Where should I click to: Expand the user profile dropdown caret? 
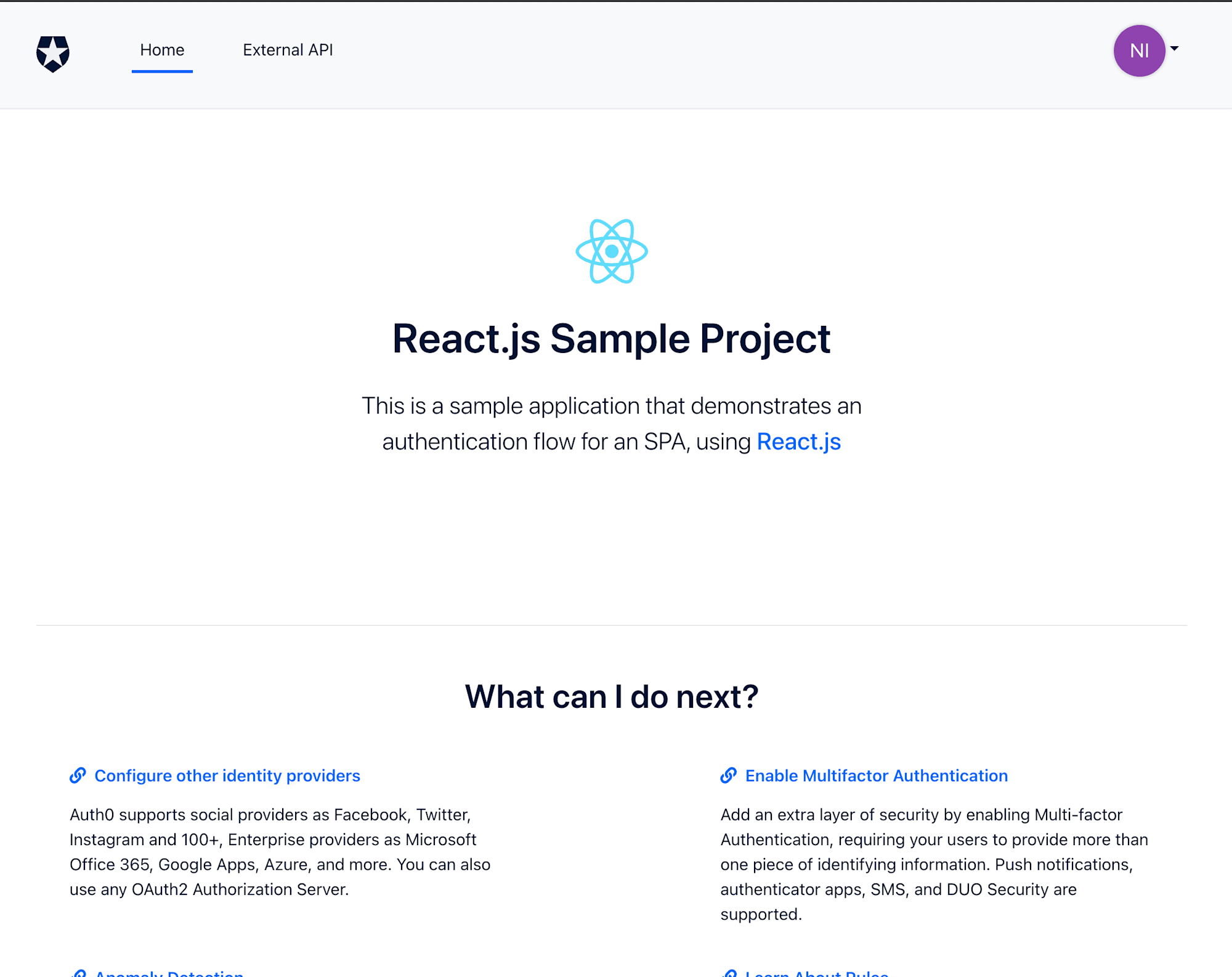point(1174,49)
